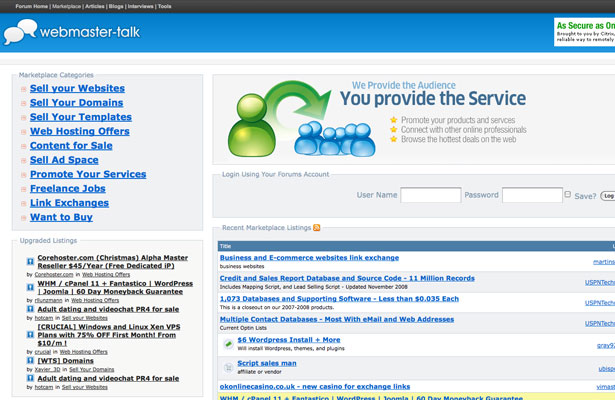
Task: Open Business and E-commerce websites link exchange listing
Action: pos(309,258)
